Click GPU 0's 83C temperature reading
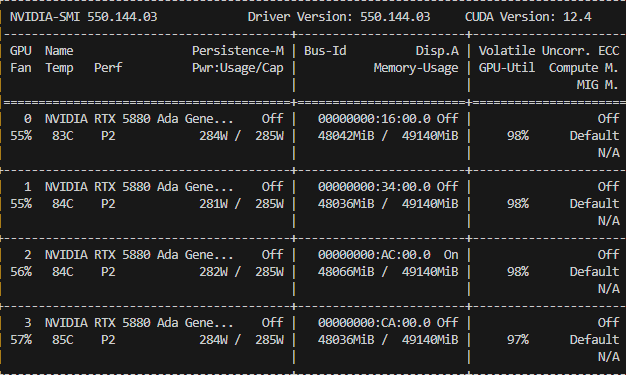The width and height of the screenshot is (626, 375). pyautogui.click(x=63, y=136)
